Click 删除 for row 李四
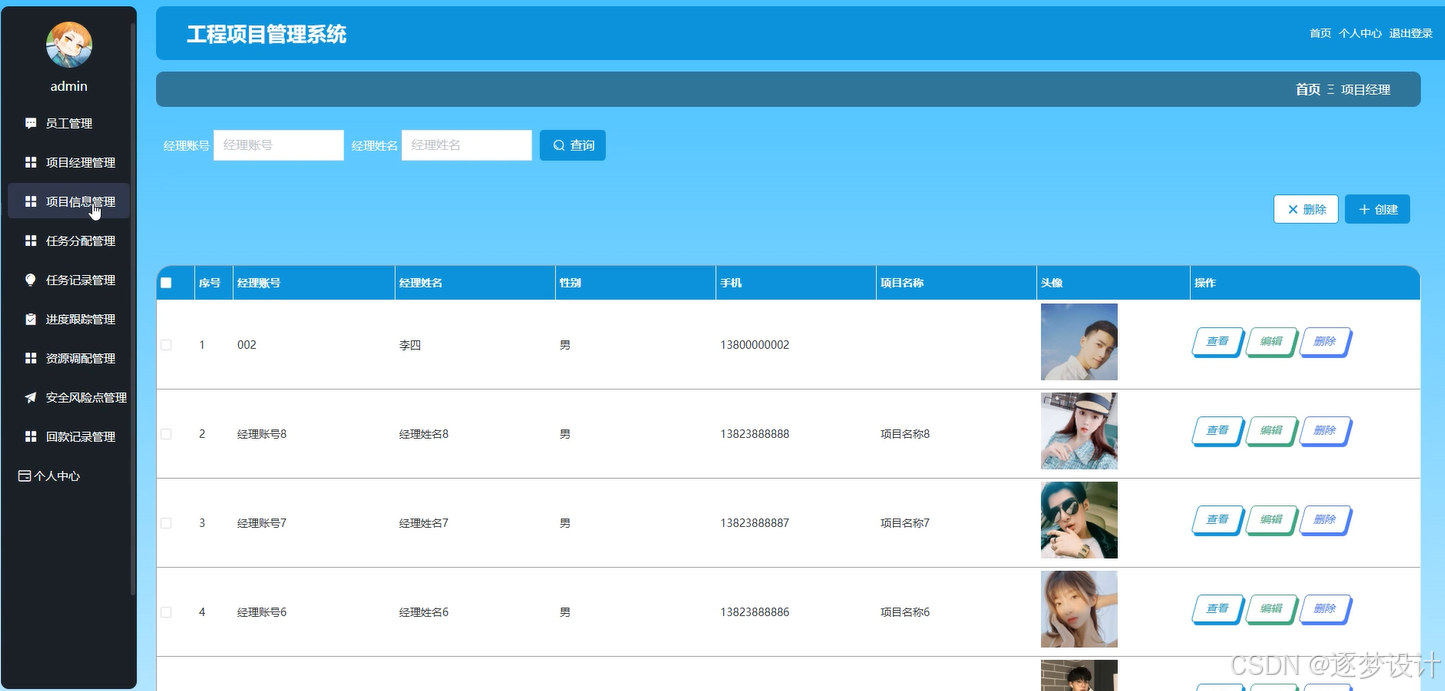The height and width of the screenshot is (691, 1445). (1325, 342)
